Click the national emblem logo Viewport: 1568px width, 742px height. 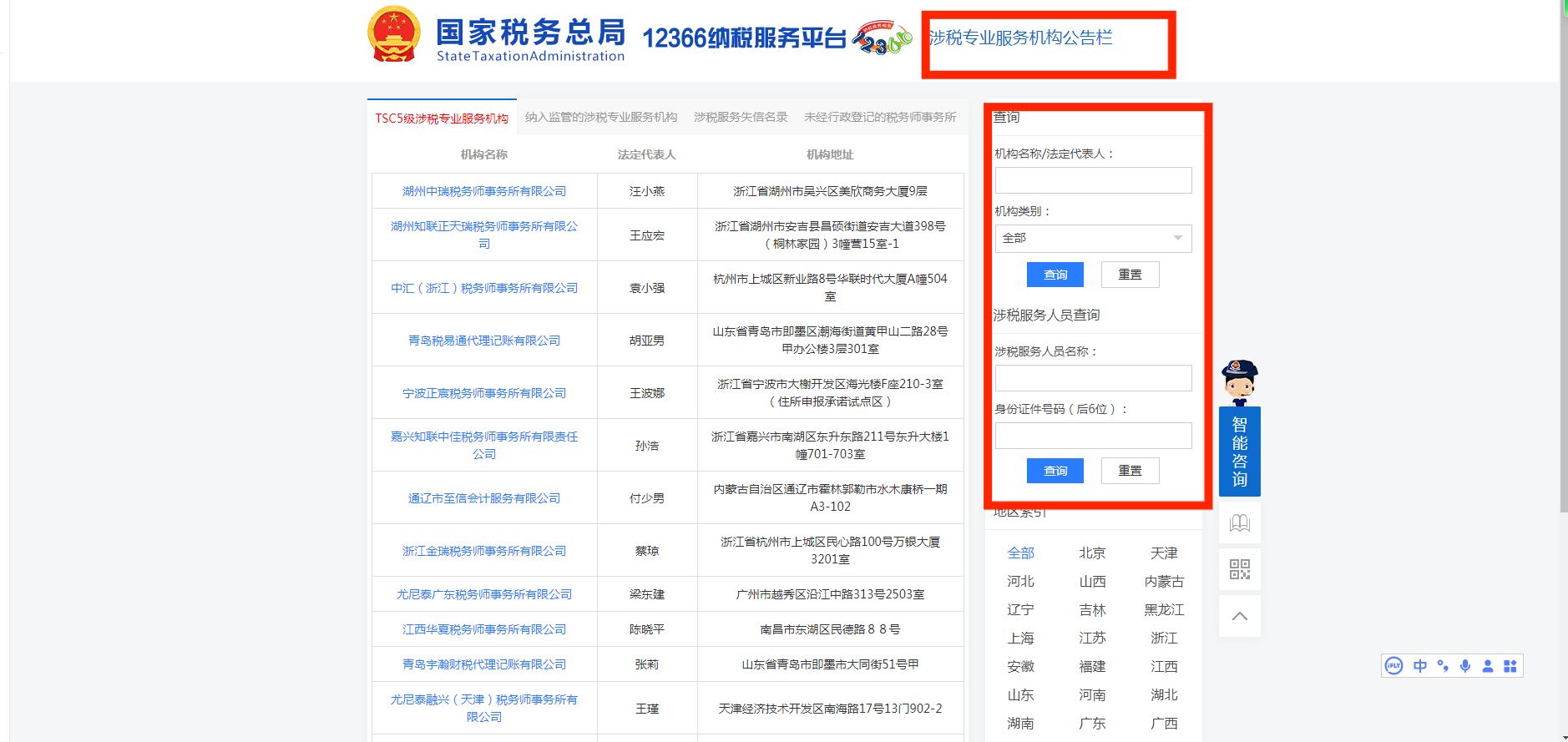click(x=394, y=34)
